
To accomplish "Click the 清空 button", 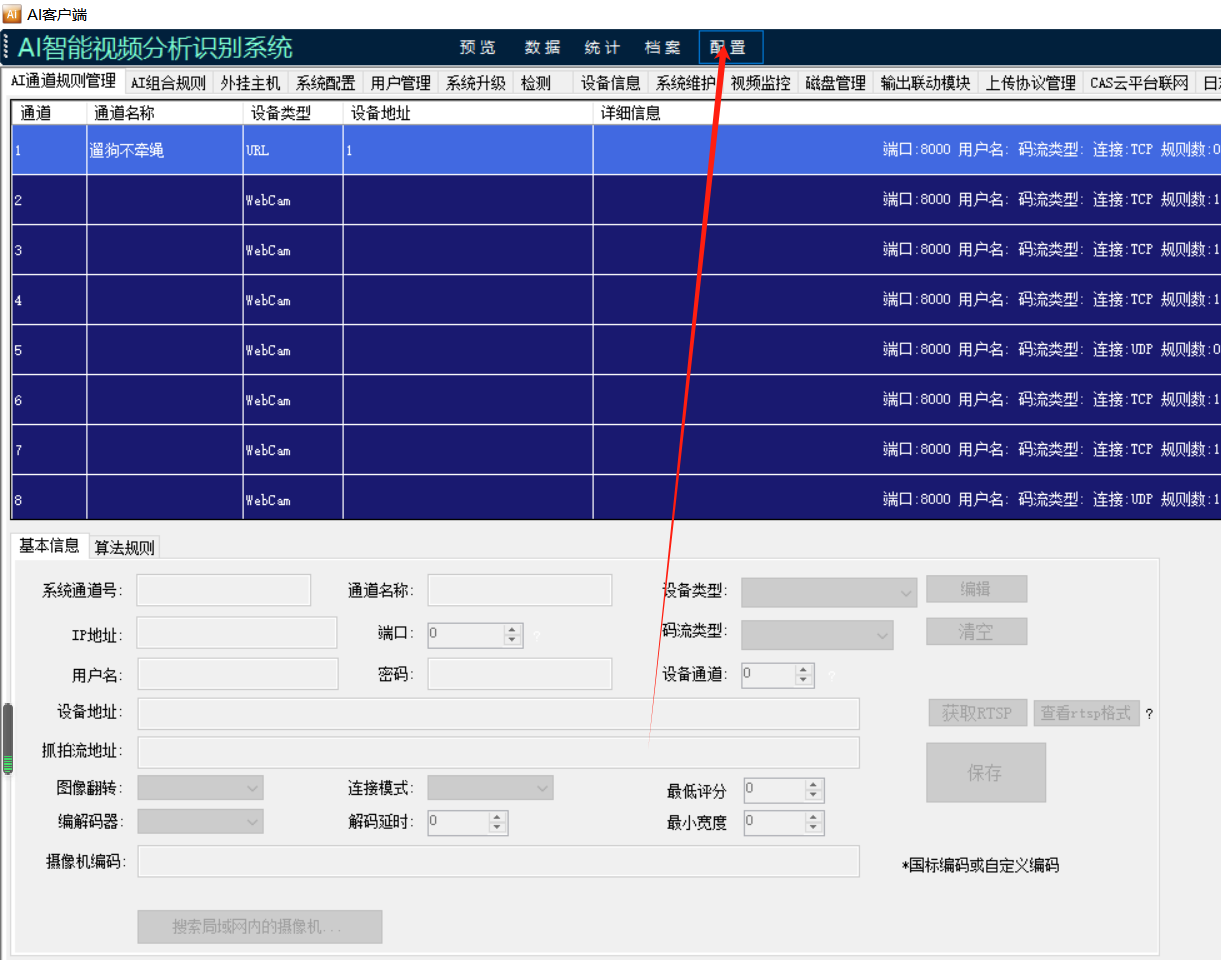I will click(x=976, y=632).
